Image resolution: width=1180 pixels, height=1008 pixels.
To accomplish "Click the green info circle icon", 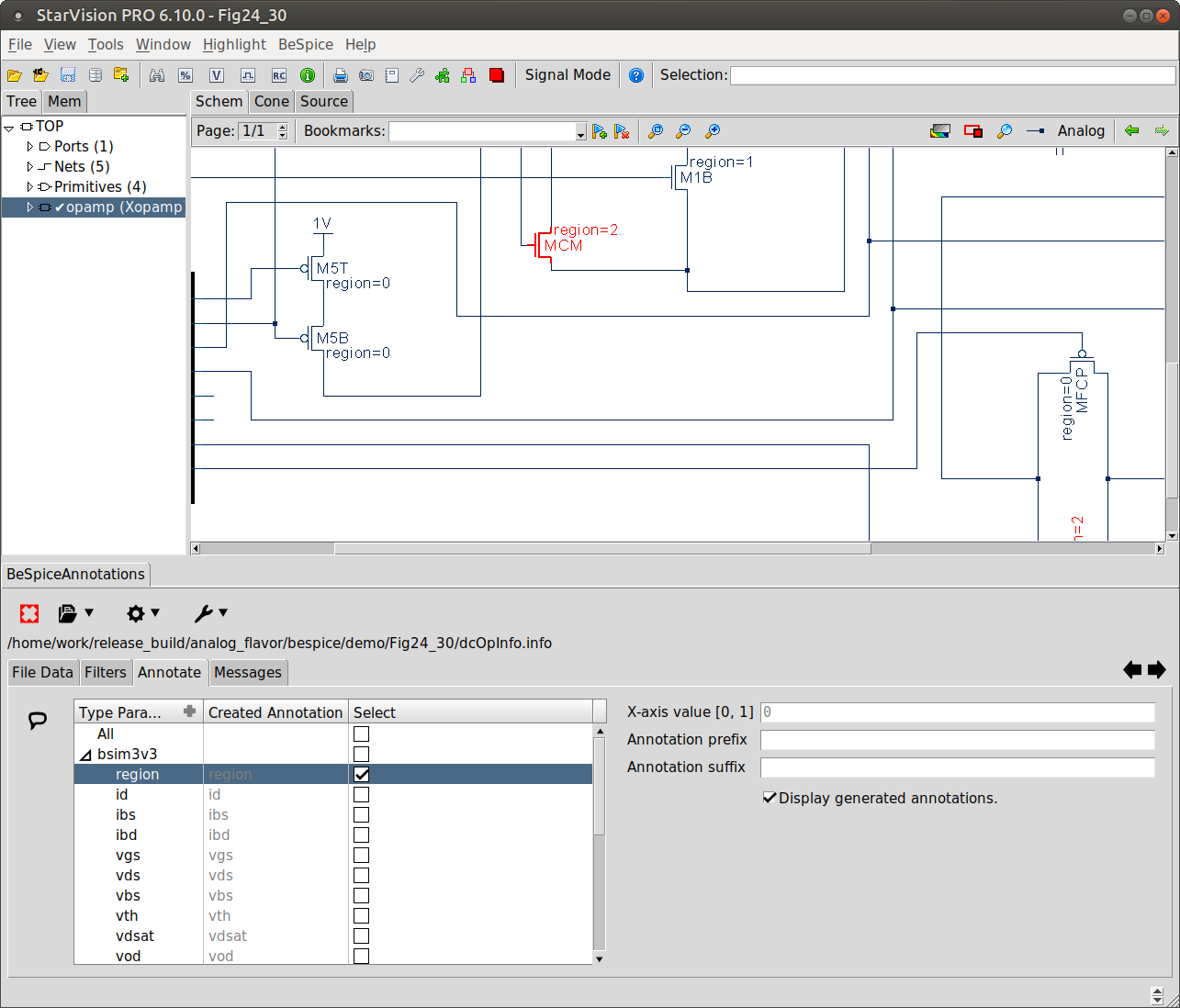I will 308,75.
